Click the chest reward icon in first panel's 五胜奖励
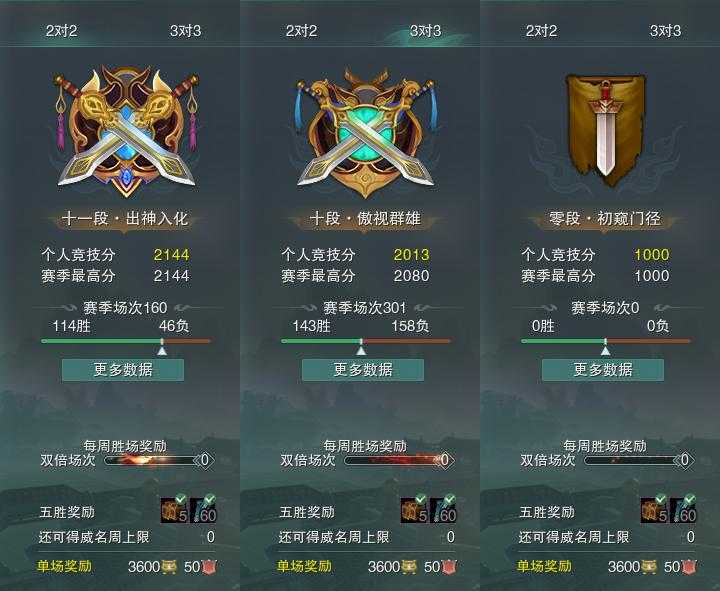 point(174,510)
